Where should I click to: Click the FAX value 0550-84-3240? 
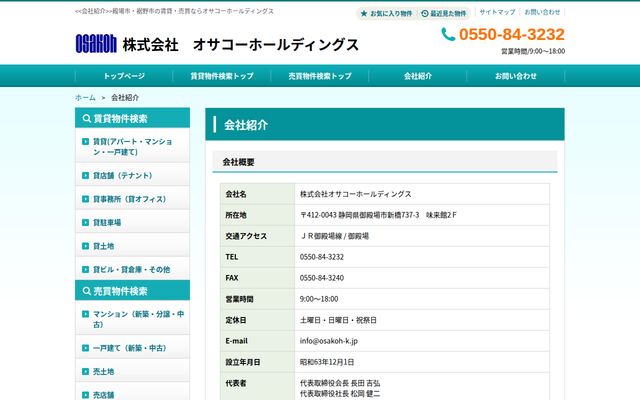(322, 278)
